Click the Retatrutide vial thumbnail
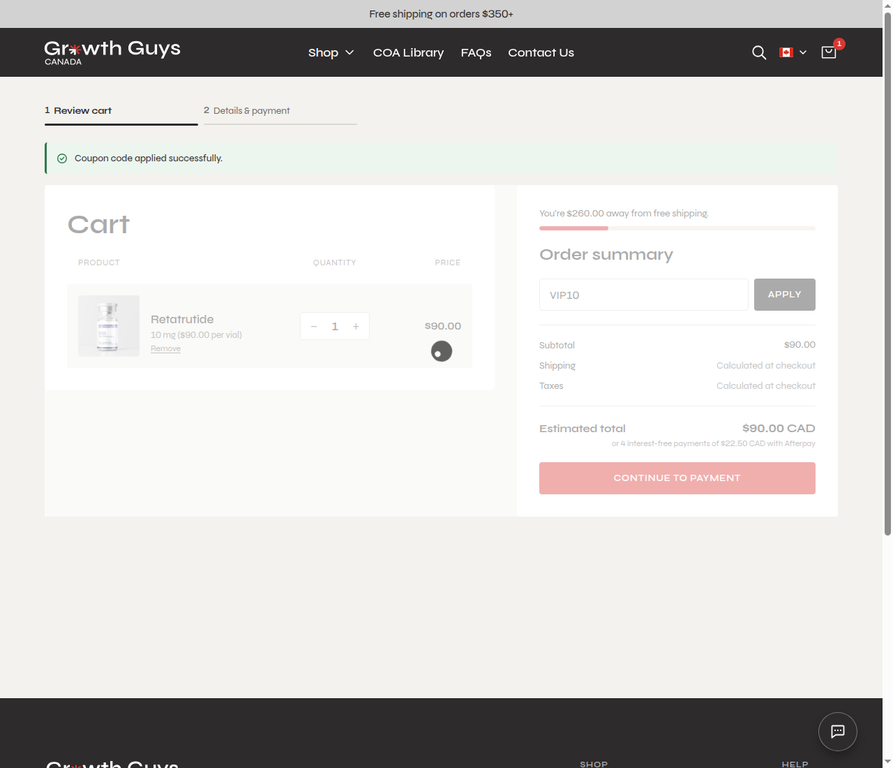The image size is (893, 768). pos(109,326)
